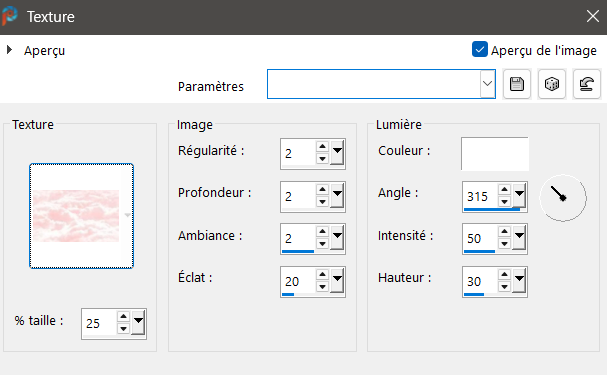Toggle the Aperçu de l'image checkbox

[480, 50]
